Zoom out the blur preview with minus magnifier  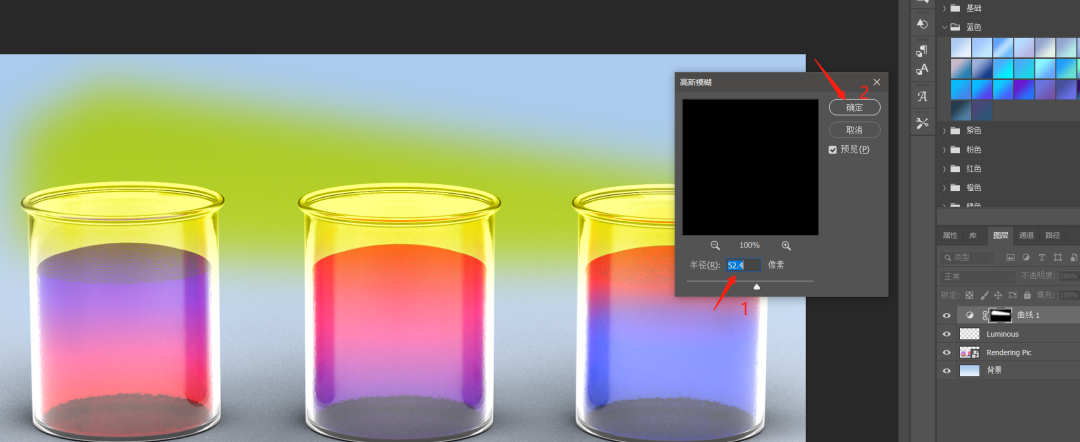pos(715,245)
